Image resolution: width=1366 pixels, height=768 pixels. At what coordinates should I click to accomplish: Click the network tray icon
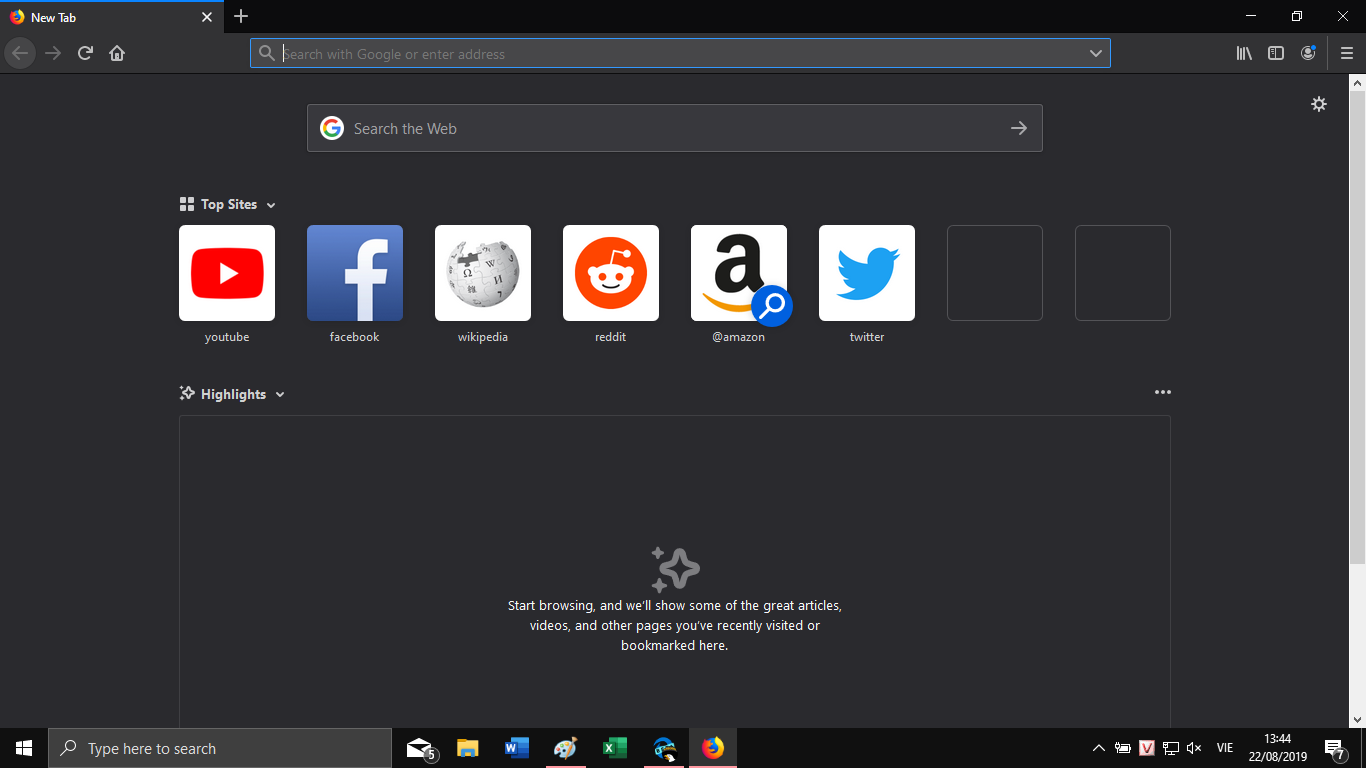tap(1171, 748)
